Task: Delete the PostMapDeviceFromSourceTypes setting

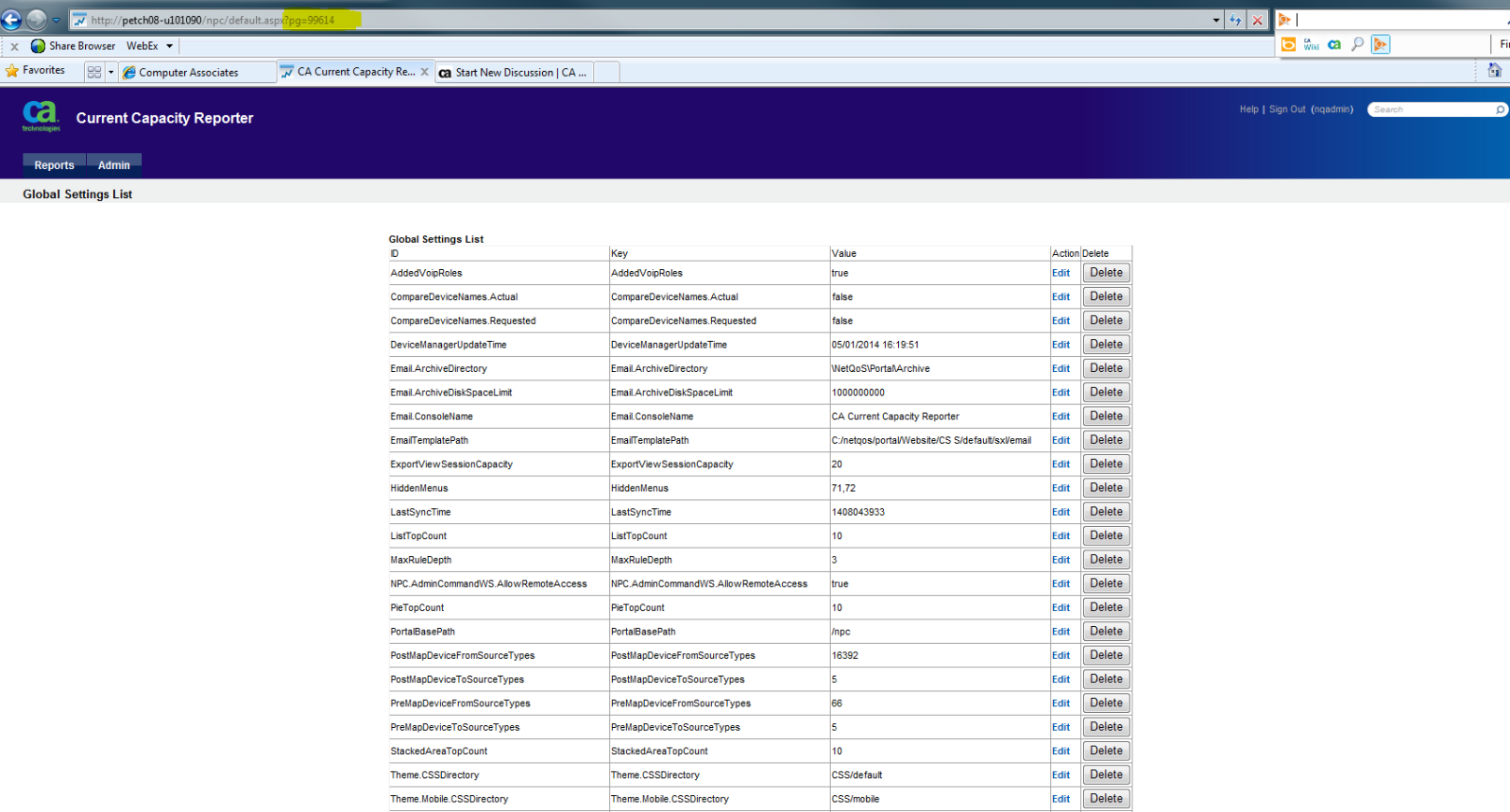Action: (x=1106, y=655)
